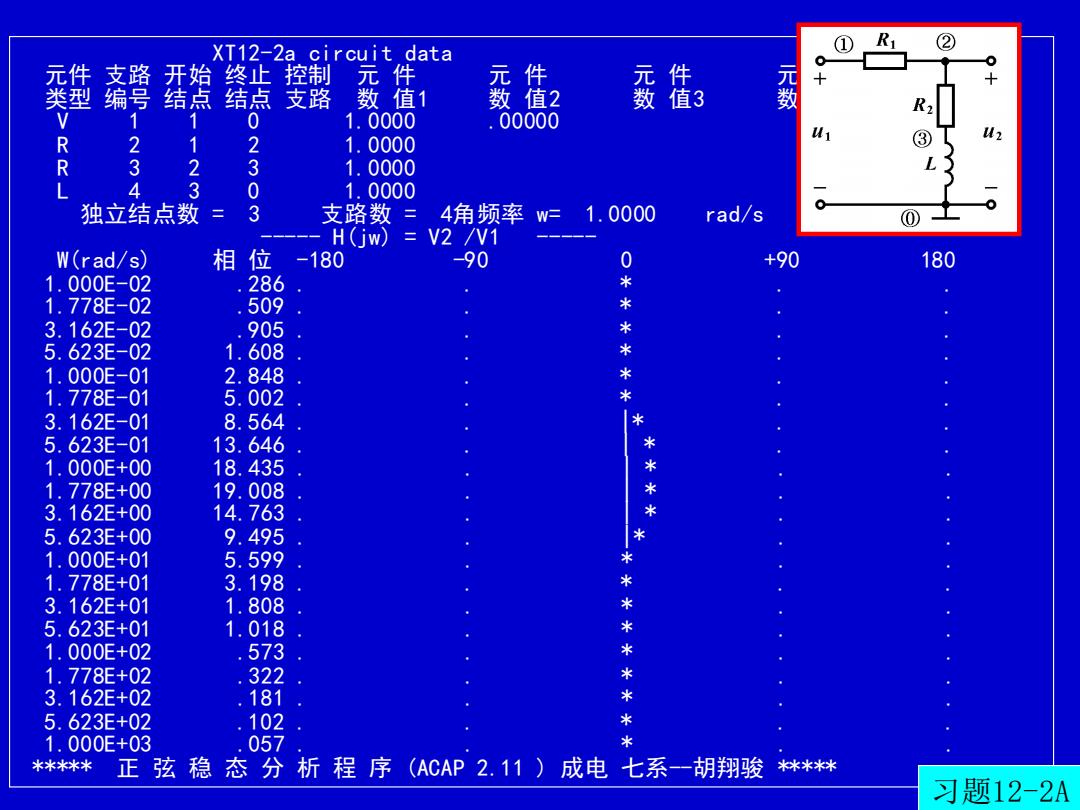Image resolution: width=1080 pixels, height=810 pixels.
Task: Click the phase value 1.018
Action: (254, 630)
